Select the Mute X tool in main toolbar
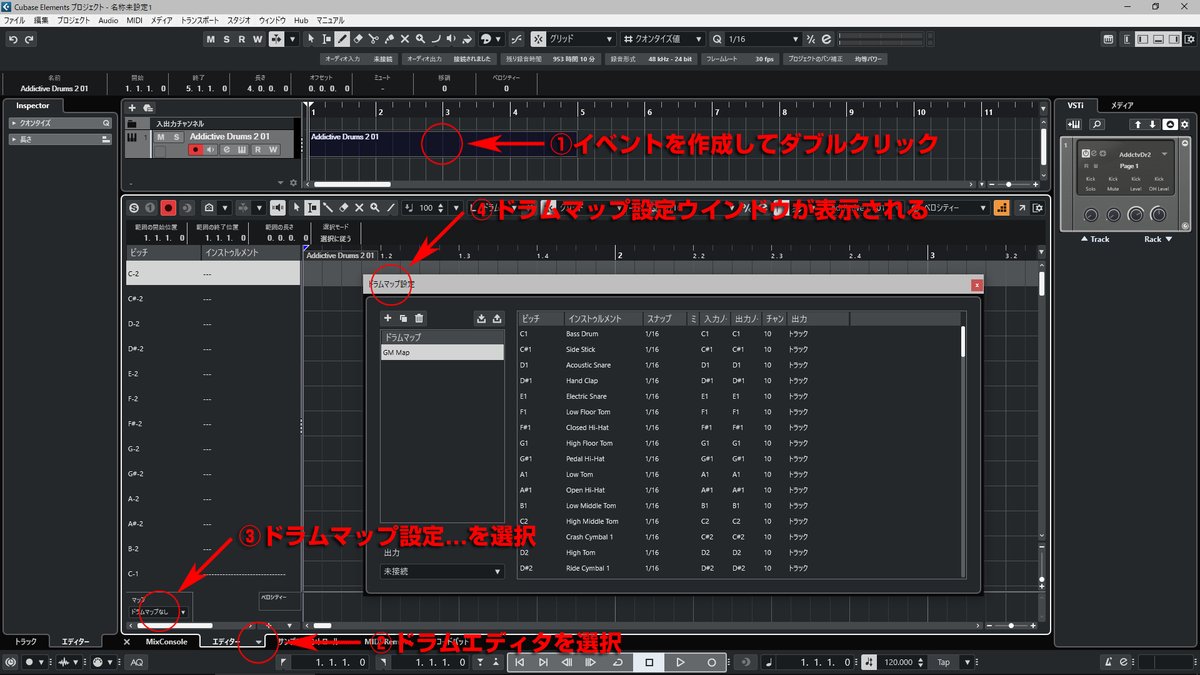 [x=404, y=39]
